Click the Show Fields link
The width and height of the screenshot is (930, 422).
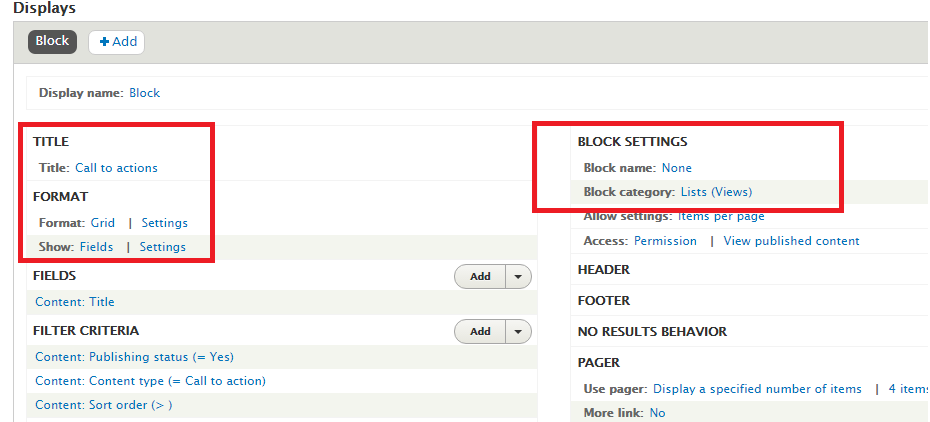click(96, 247)
